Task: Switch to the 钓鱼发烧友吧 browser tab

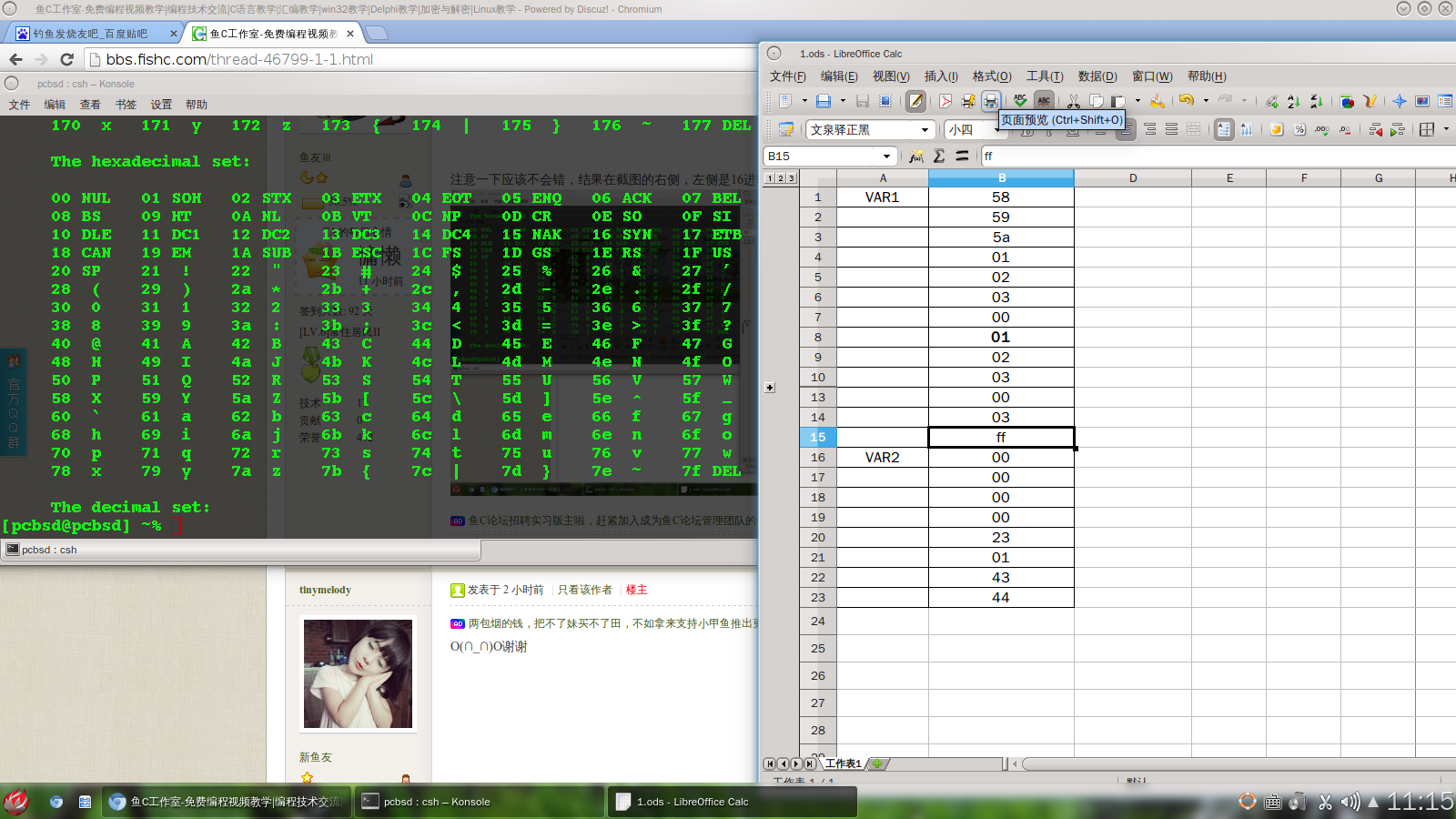Action: coord(94,34)
